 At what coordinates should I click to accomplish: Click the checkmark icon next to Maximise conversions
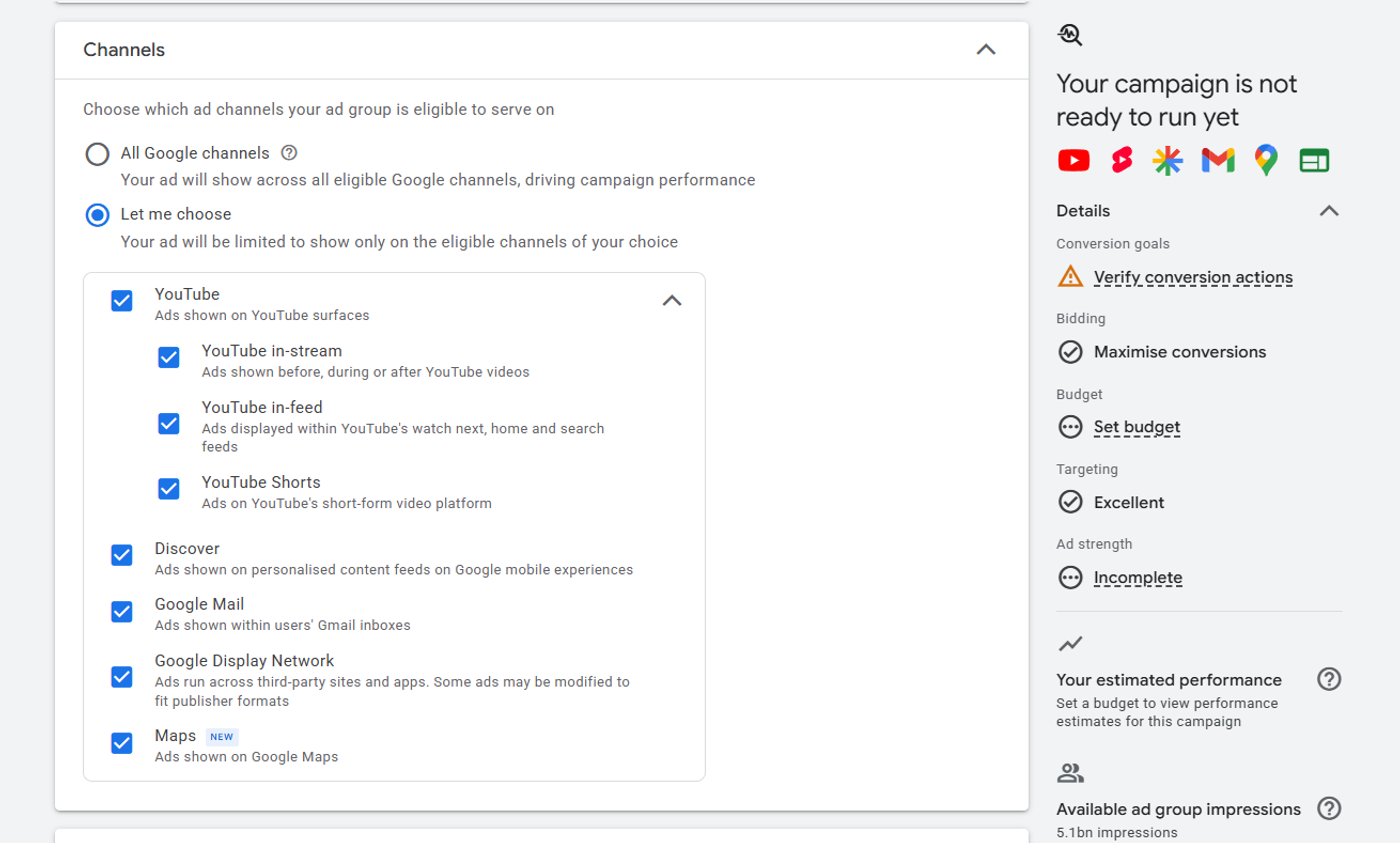pyautogui.click(x=1070, y=352)
